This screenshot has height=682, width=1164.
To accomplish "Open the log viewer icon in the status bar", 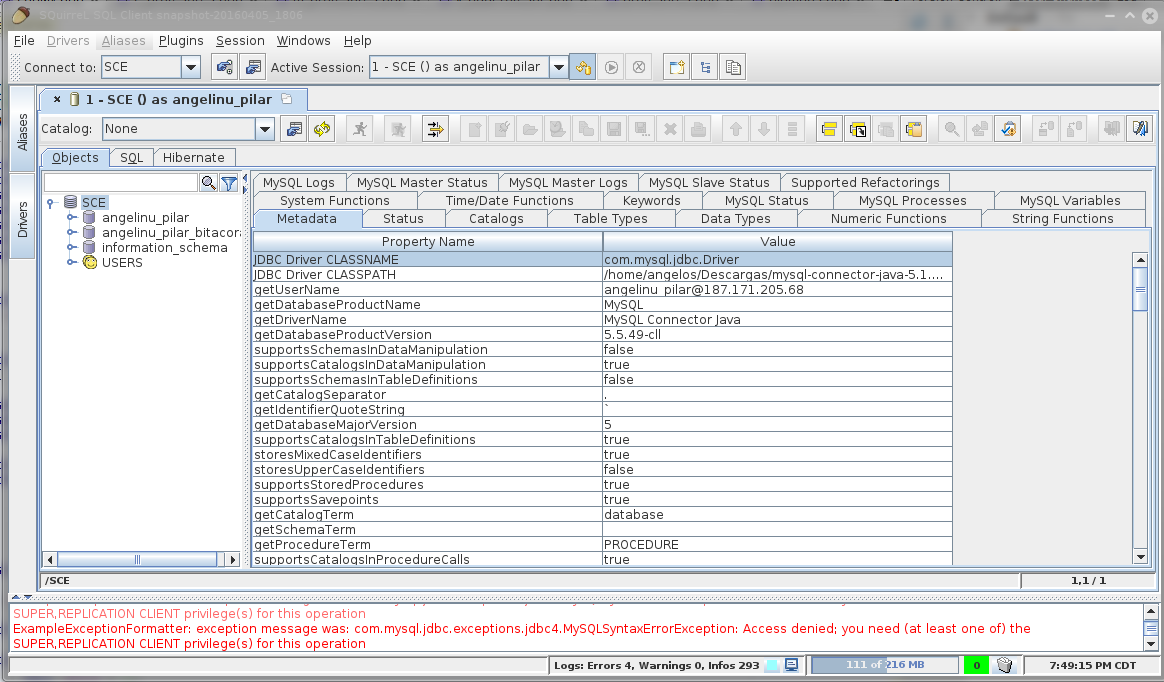I will pyautogui.click(x=789, y=664).
